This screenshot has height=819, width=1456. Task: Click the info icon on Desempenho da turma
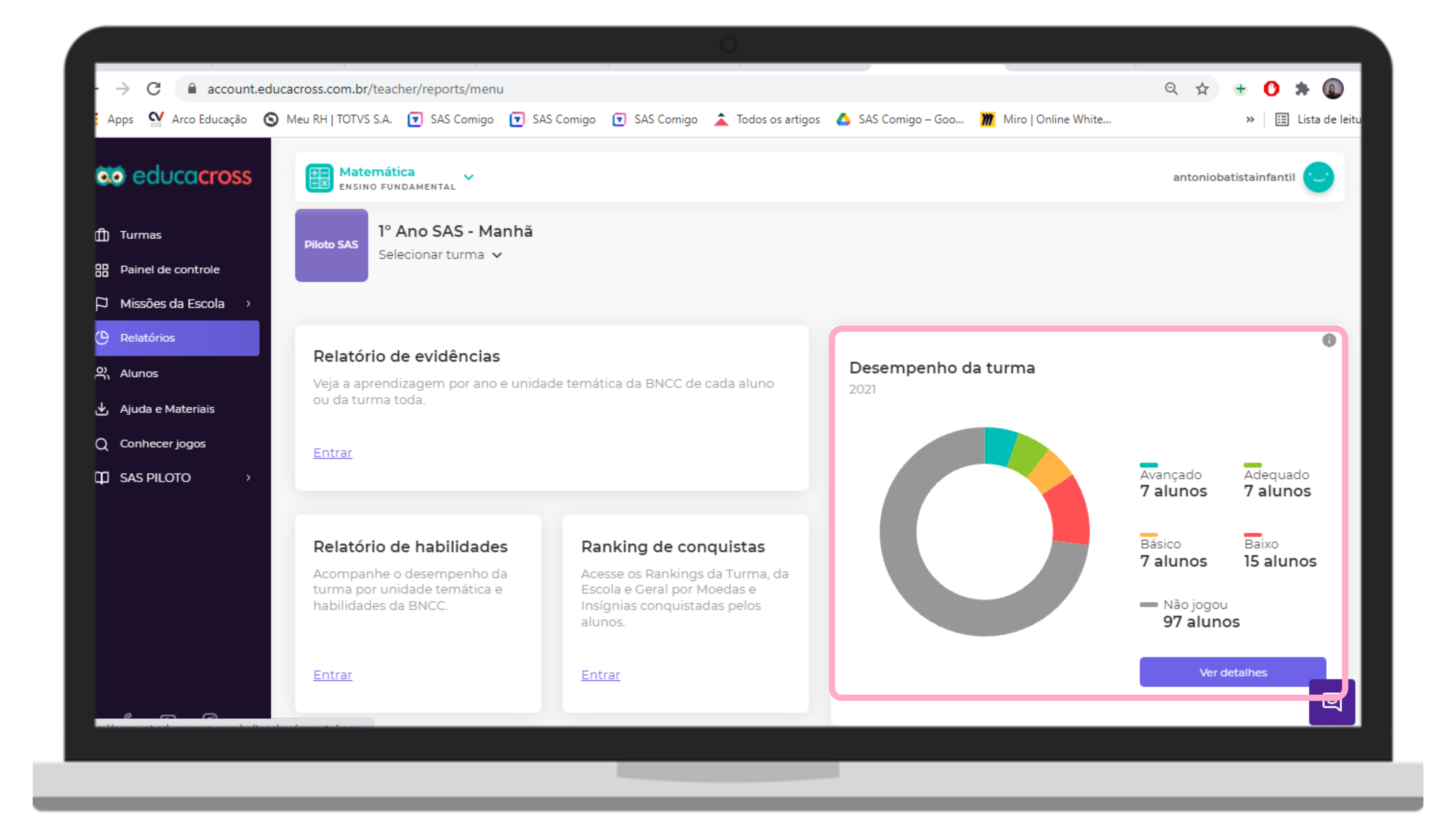(x=1329, y=340)
